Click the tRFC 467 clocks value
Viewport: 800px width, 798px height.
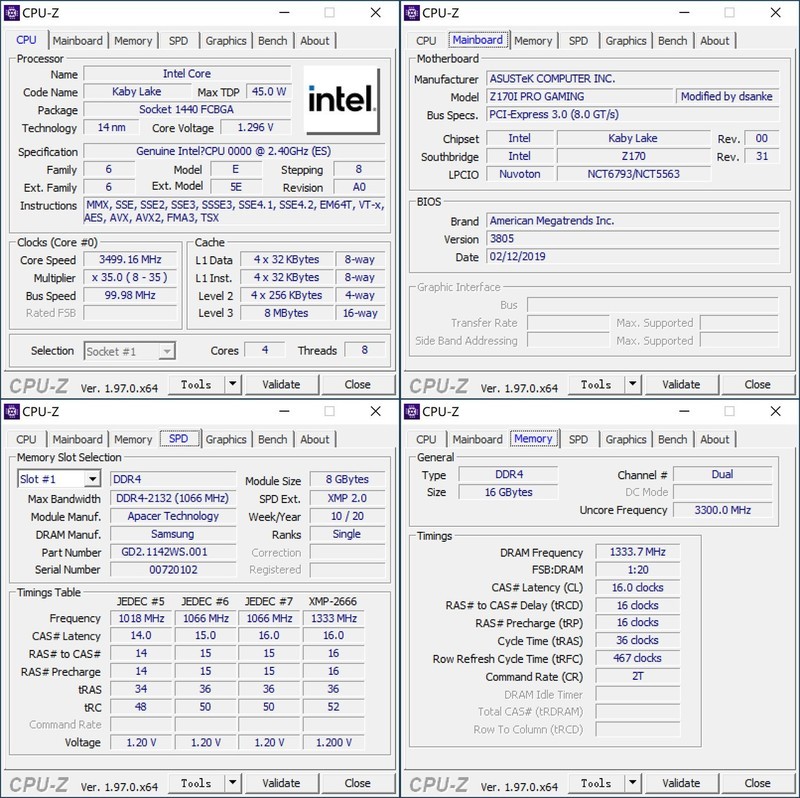(638, 658)
